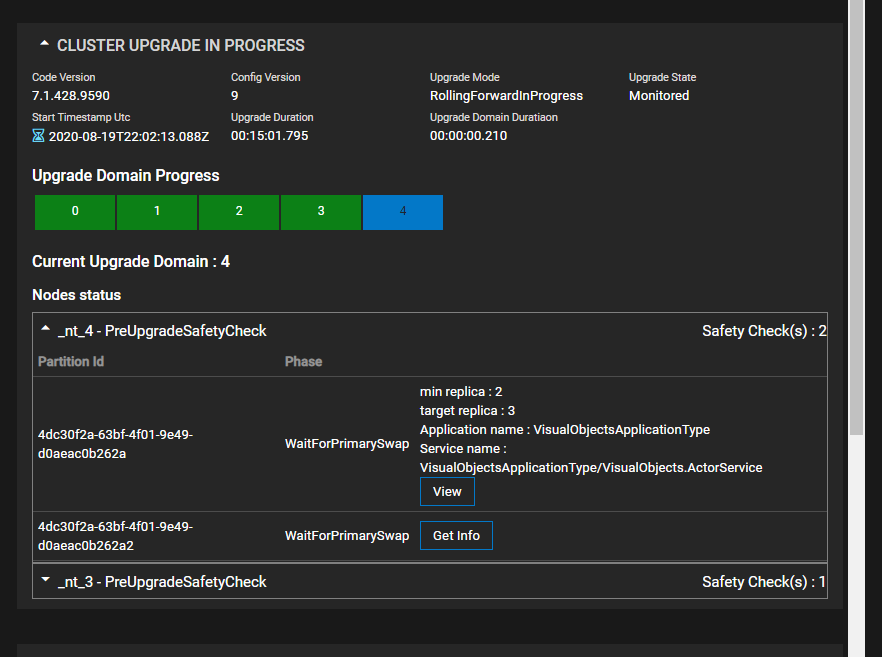Expand the _nt_3 PreUpgradeSafetyCheck section
The image size is (882, 657).
[43, 578]
